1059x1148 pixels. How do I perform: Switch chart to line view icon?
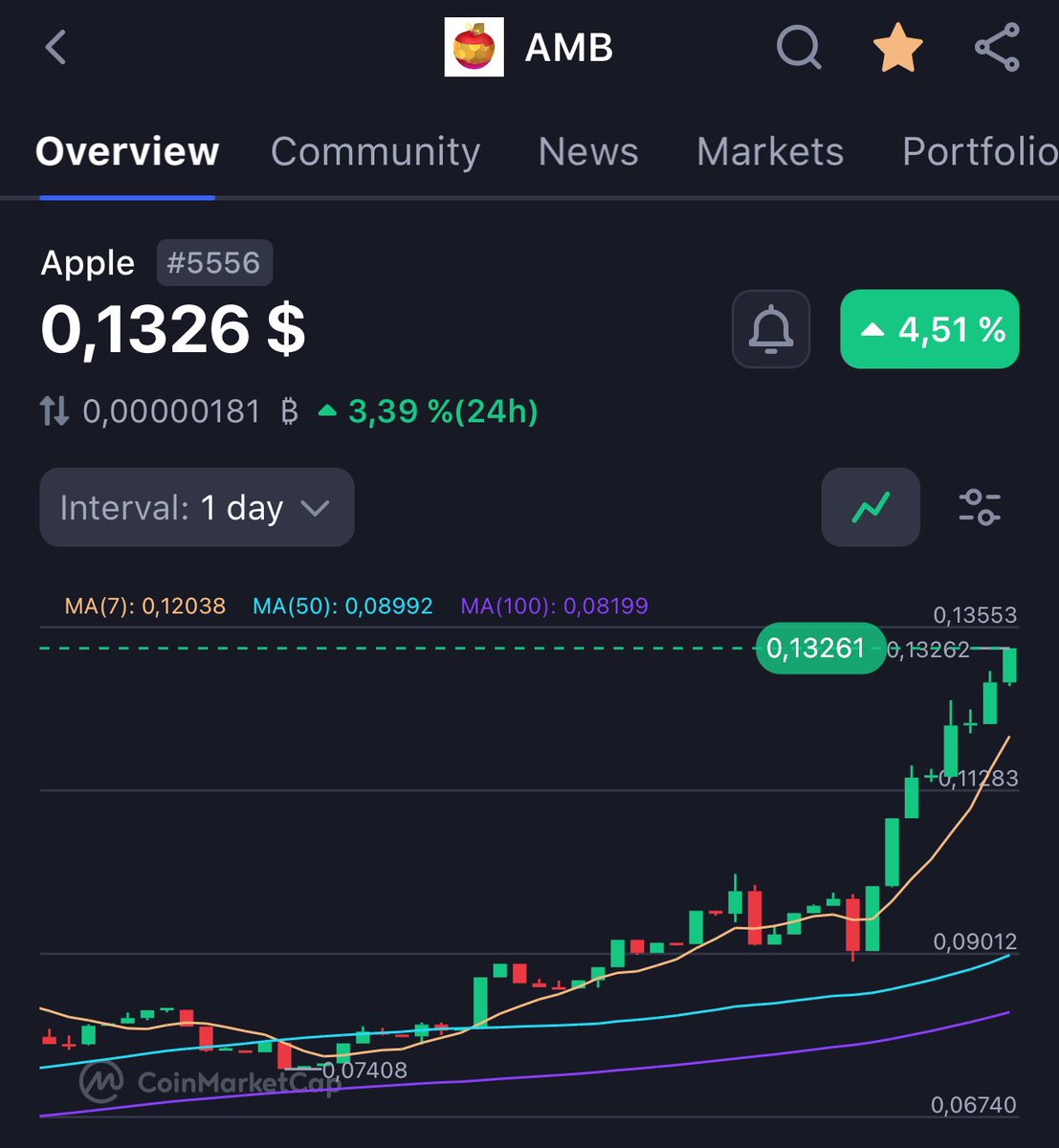[870, 507]
